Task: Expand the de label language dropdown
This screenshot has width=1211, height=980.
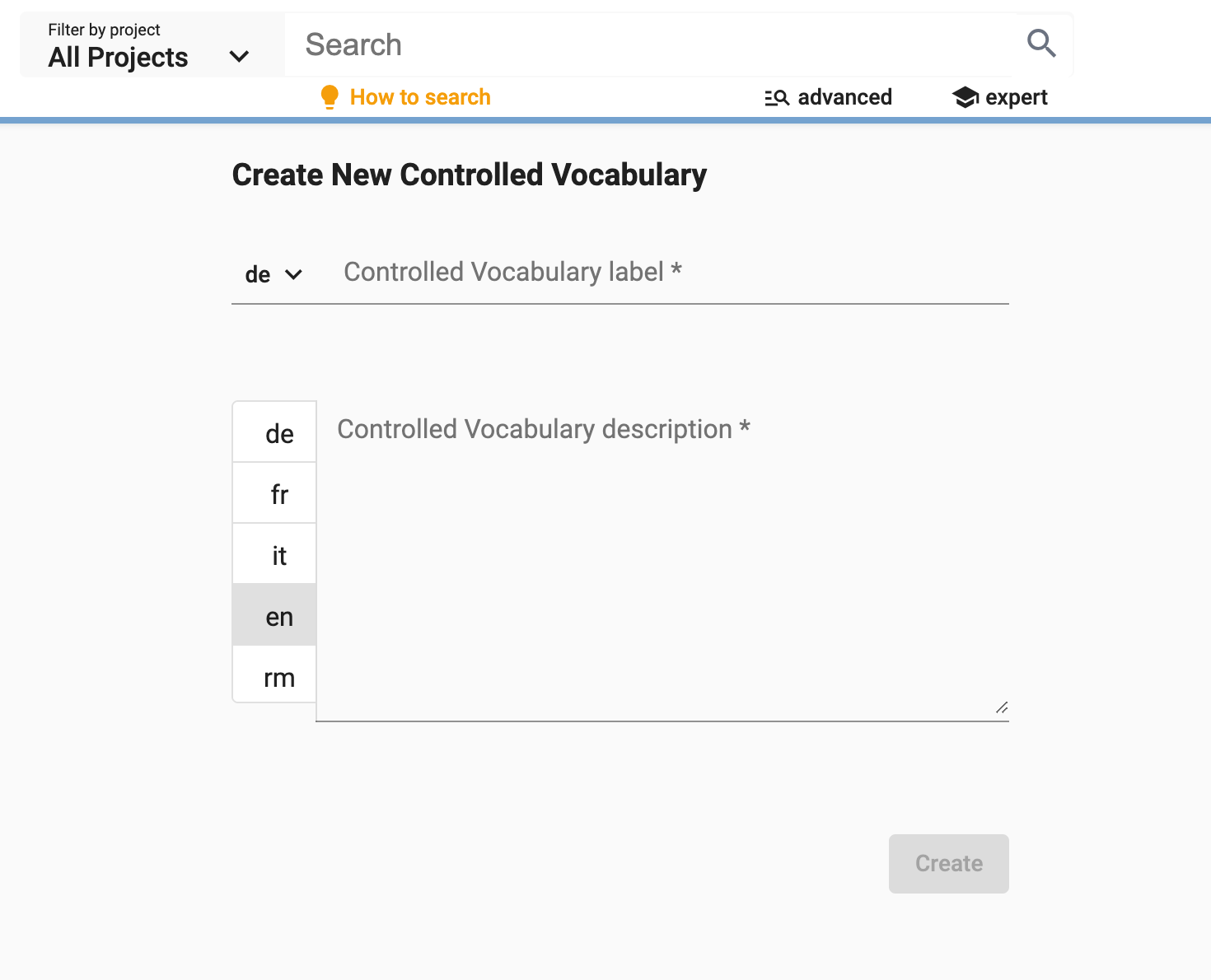Action: [x=274, y=273]
